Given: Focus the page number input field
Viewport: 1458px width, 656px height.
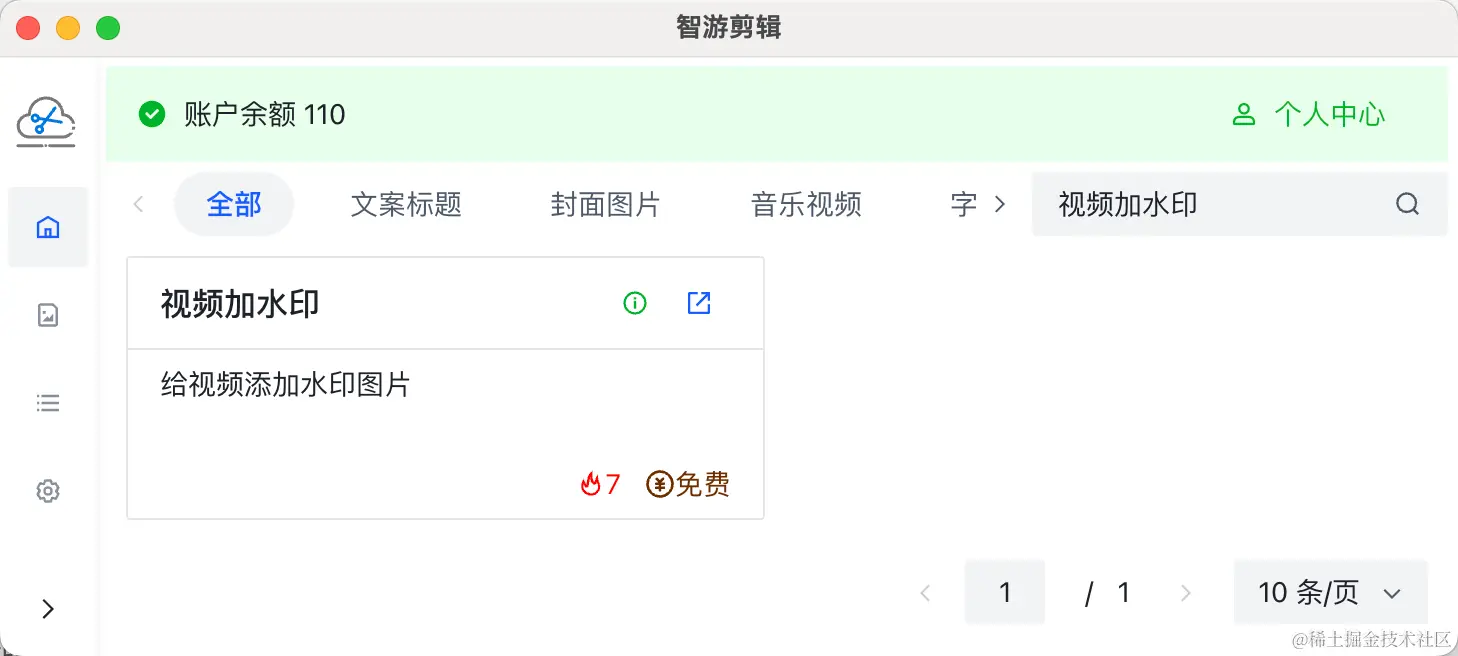Looking at the screenshot, I should pos(1005,593).
